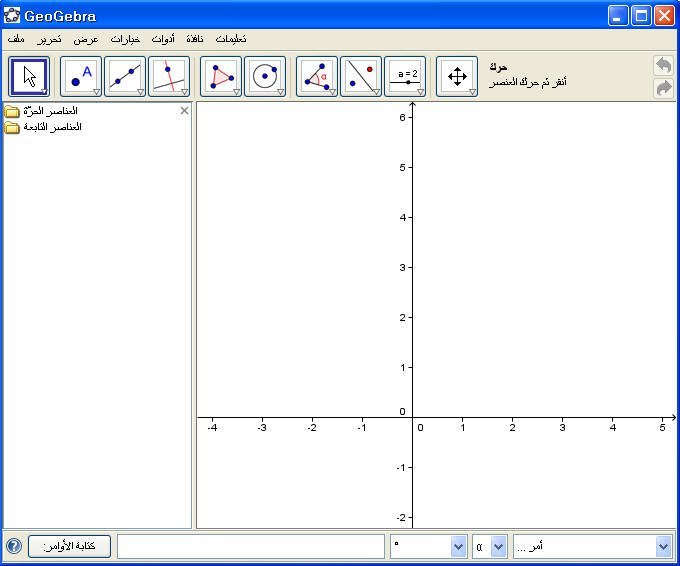Open the عرض (View) menu

[86, 39]
